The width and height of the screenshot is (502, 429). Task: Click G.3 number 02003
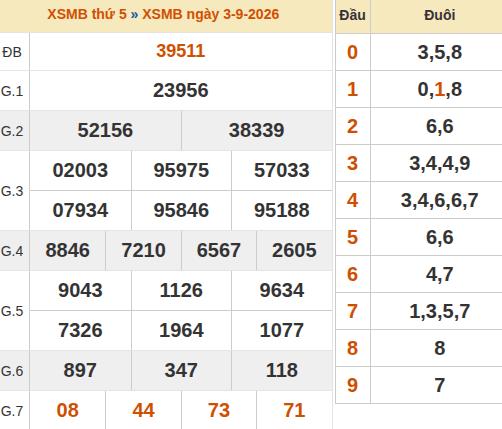tap(80, 170)
